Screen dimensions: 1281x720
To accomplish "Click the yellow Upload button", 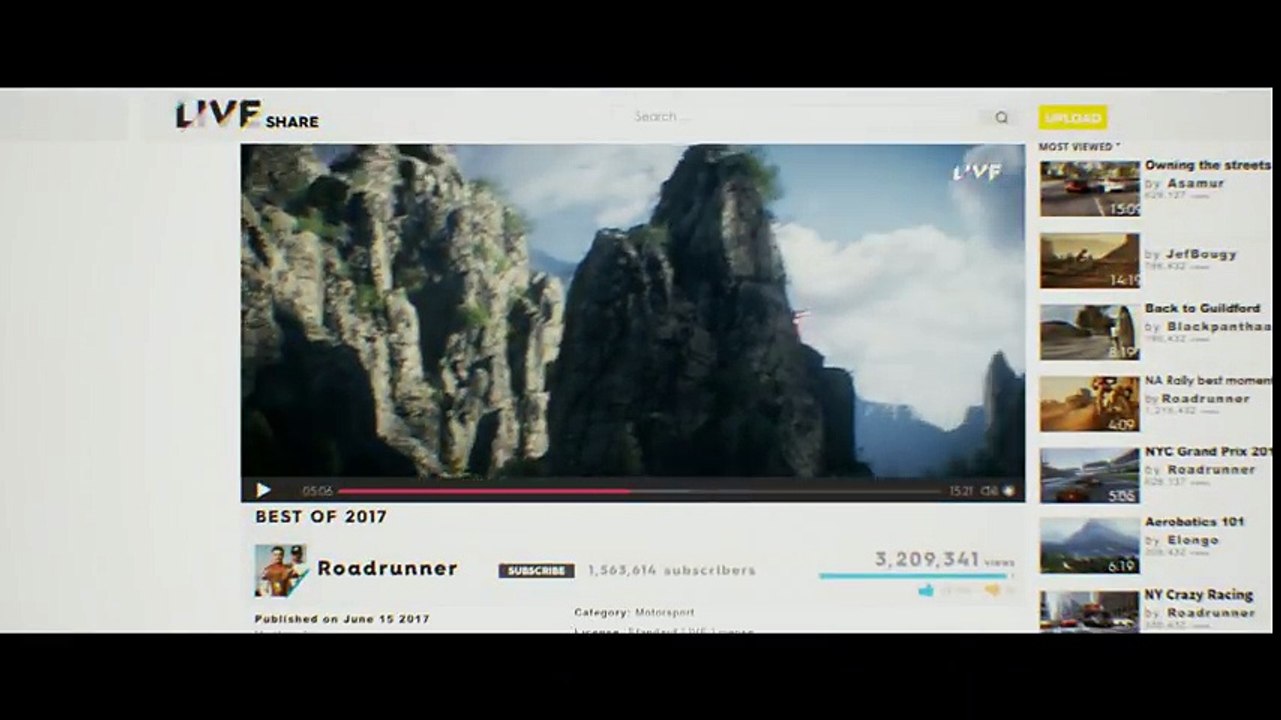I will tap(1072, 118).
